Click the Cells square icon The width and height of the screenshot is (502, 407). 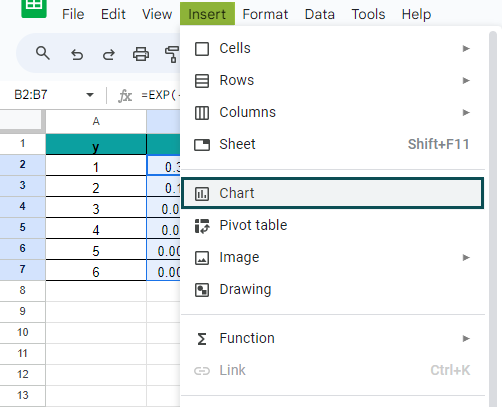pos(202,49)
